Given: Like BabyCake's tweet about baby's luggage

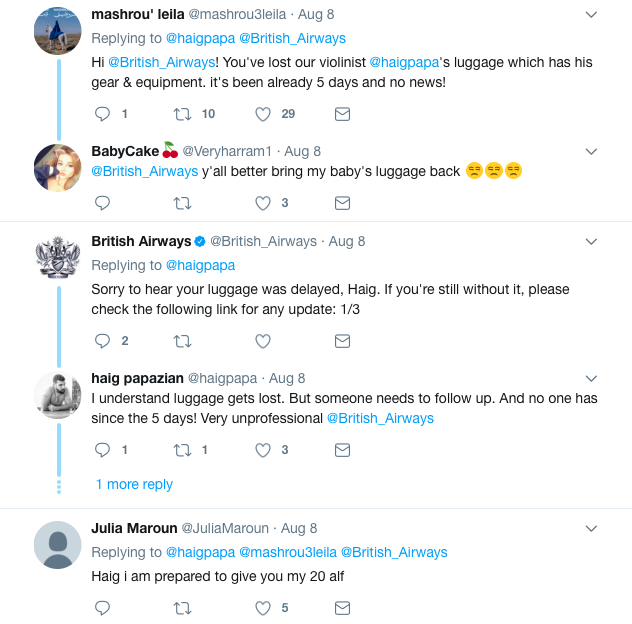Looking at the screenshot, I should pyautogui.click(x=263, y=203).
